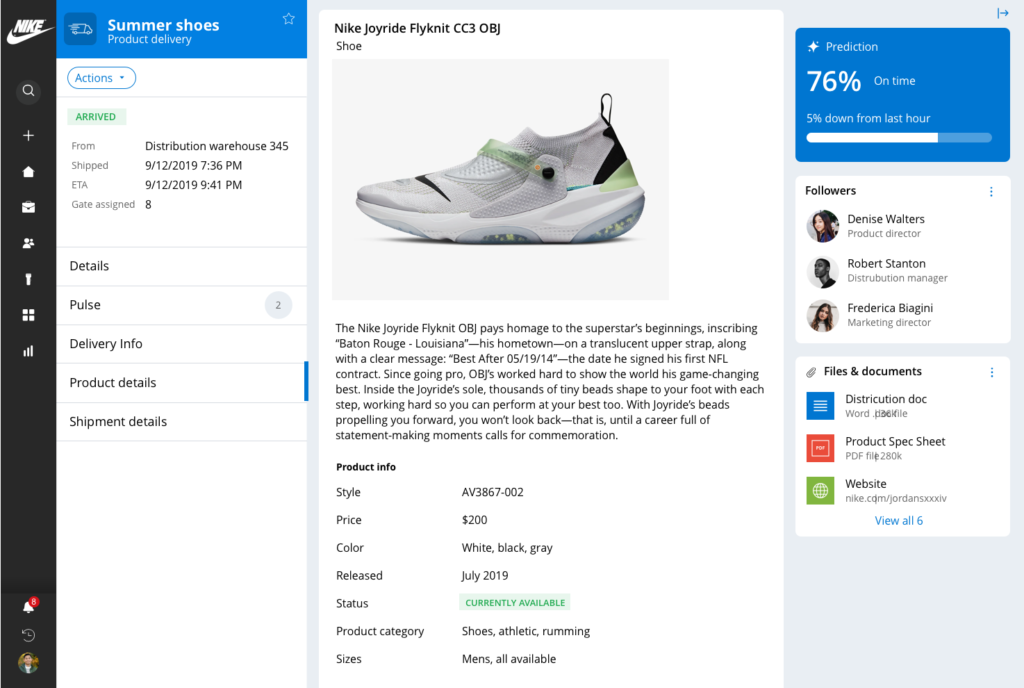The height and width of the screenshot is (688, 1024).
Task: Click the Prediction sparkle icon
Action: (813, 46)
